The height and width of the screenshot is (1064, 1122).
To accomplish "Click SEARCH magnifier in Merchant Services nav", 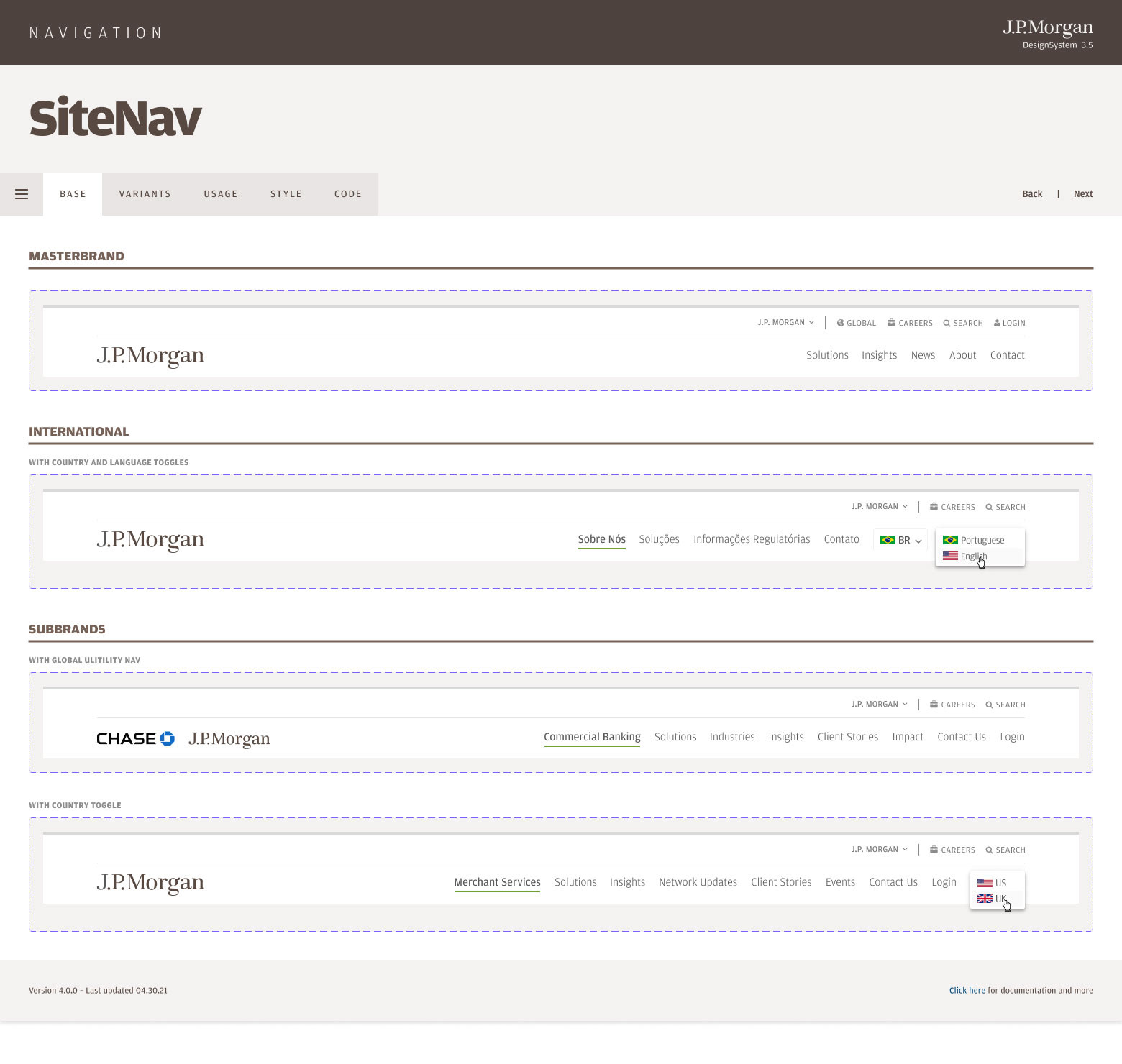I will 1005,850.
